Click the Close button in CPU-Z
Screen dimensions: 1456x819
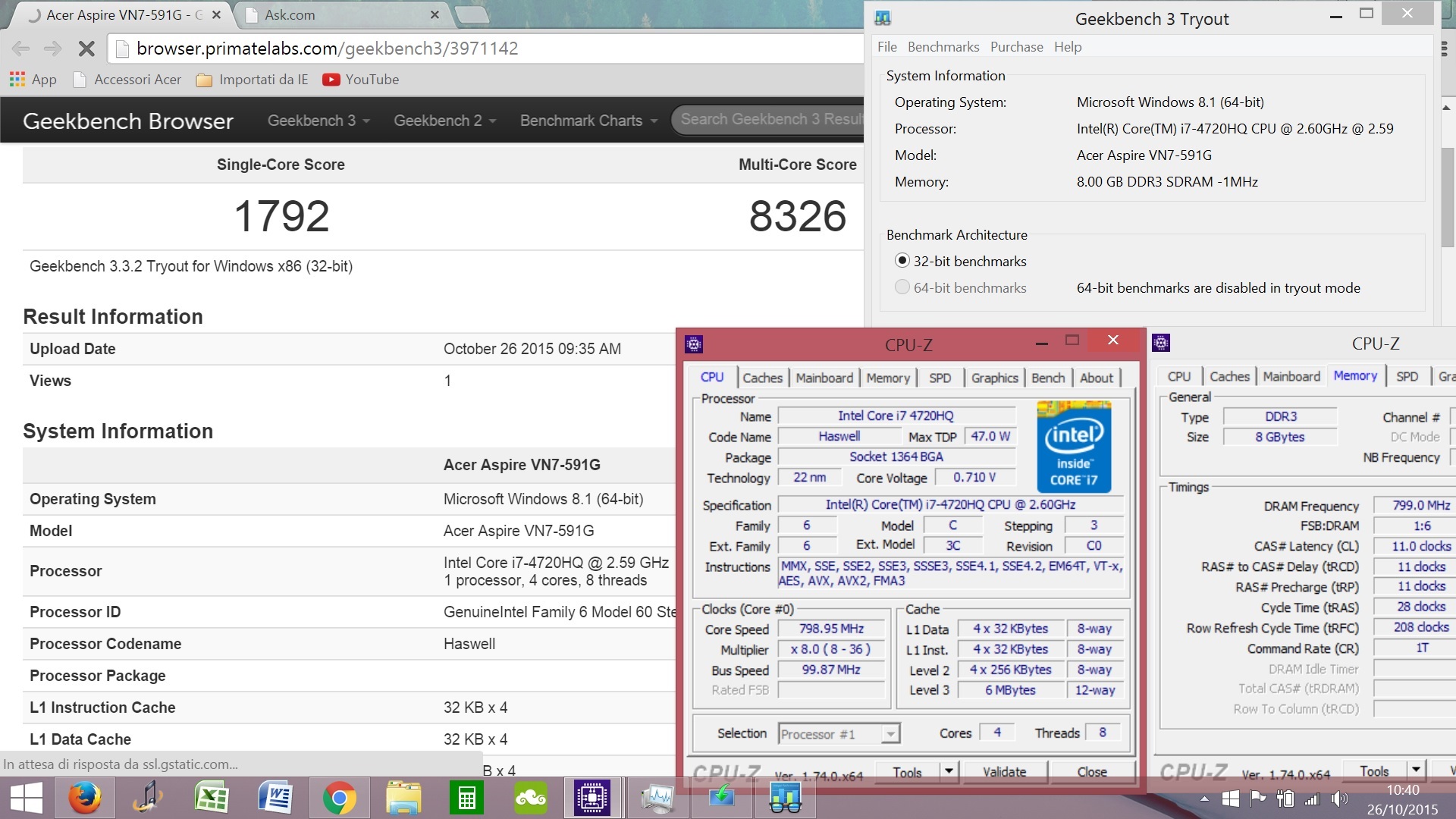click(1092, 771)
